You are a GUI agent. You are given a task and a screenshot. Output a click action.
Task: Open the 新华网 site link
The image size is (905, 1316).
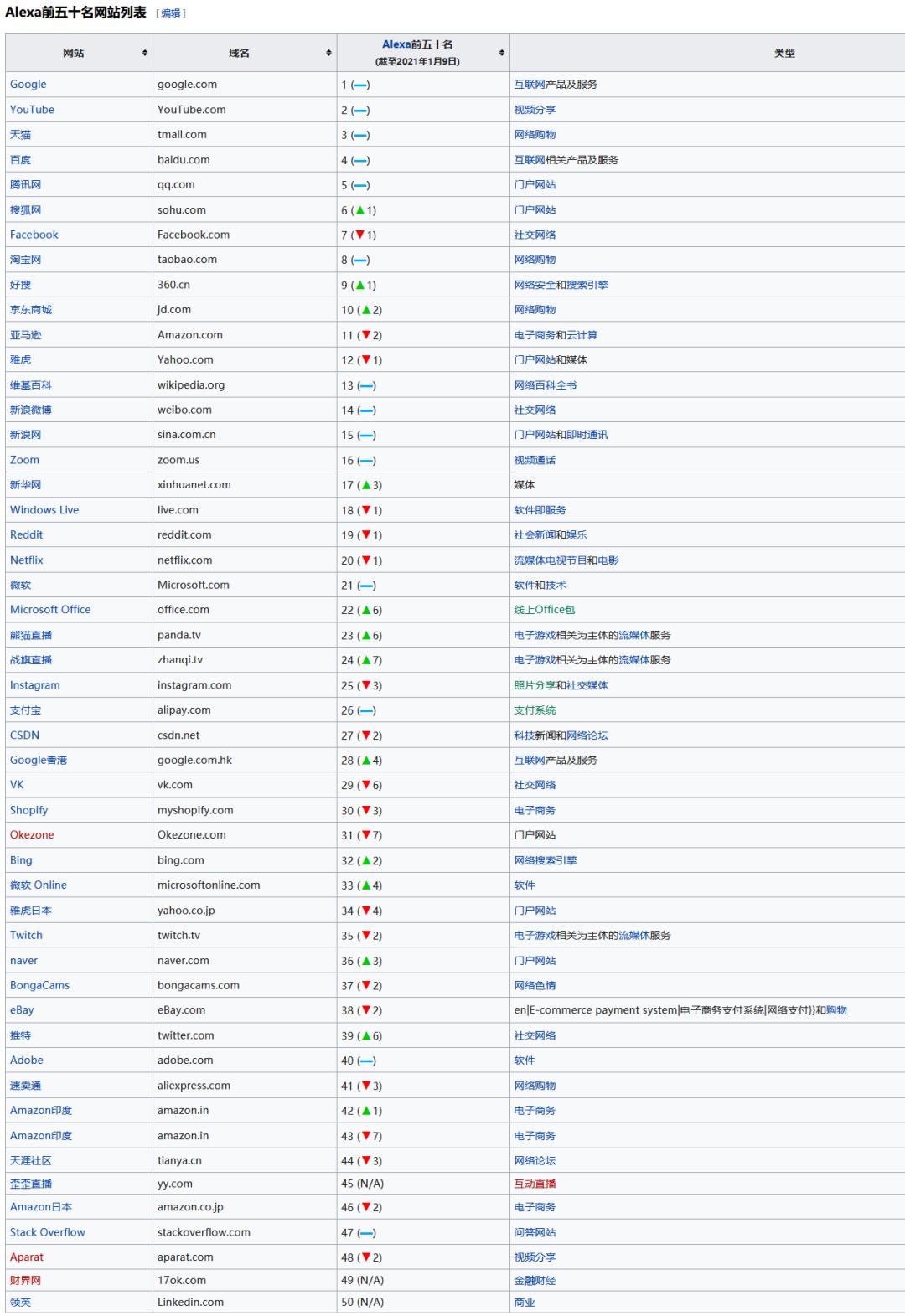tap(25, 485)
